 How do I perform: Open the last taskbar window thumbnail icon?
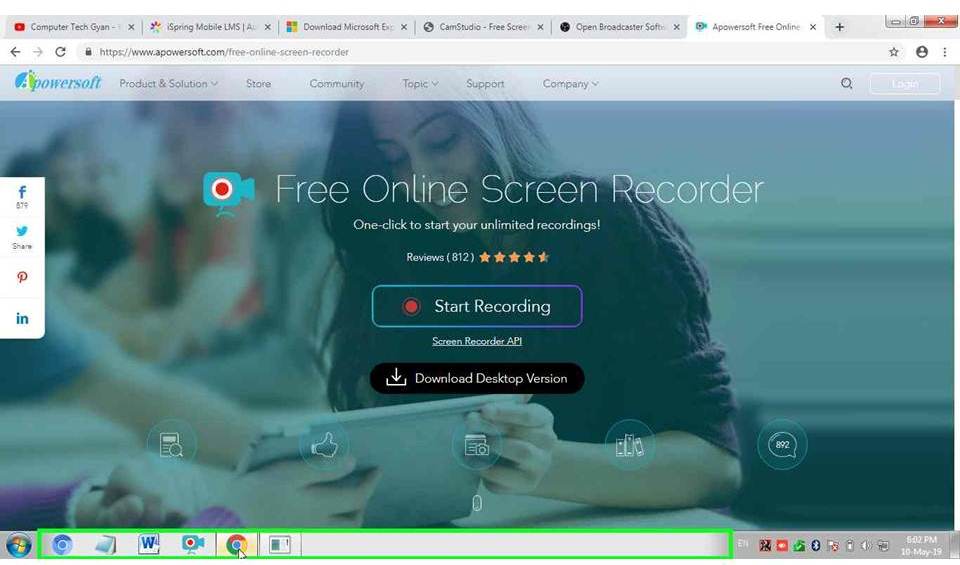point(280,544)
